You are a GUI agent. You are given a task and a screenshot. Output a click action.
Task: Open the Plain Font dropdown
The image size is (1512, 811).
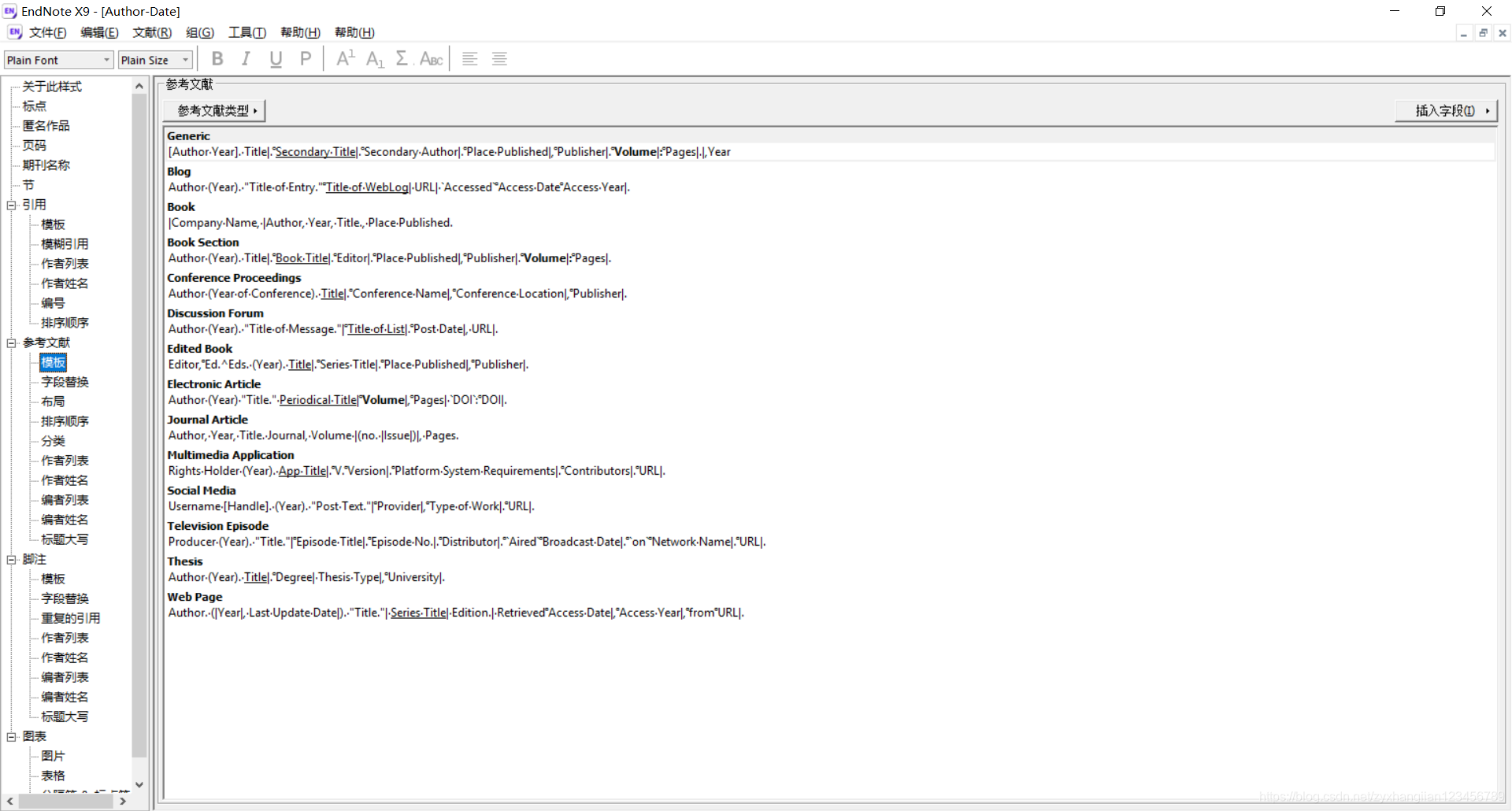pyautogui.click(x=59, y=60)
